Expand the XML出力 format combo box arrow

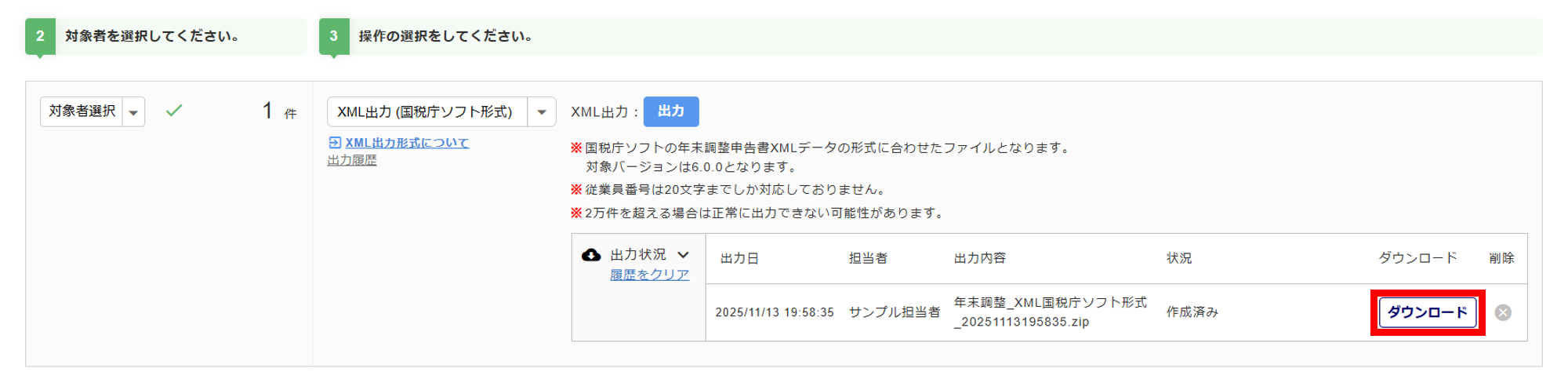542,112
